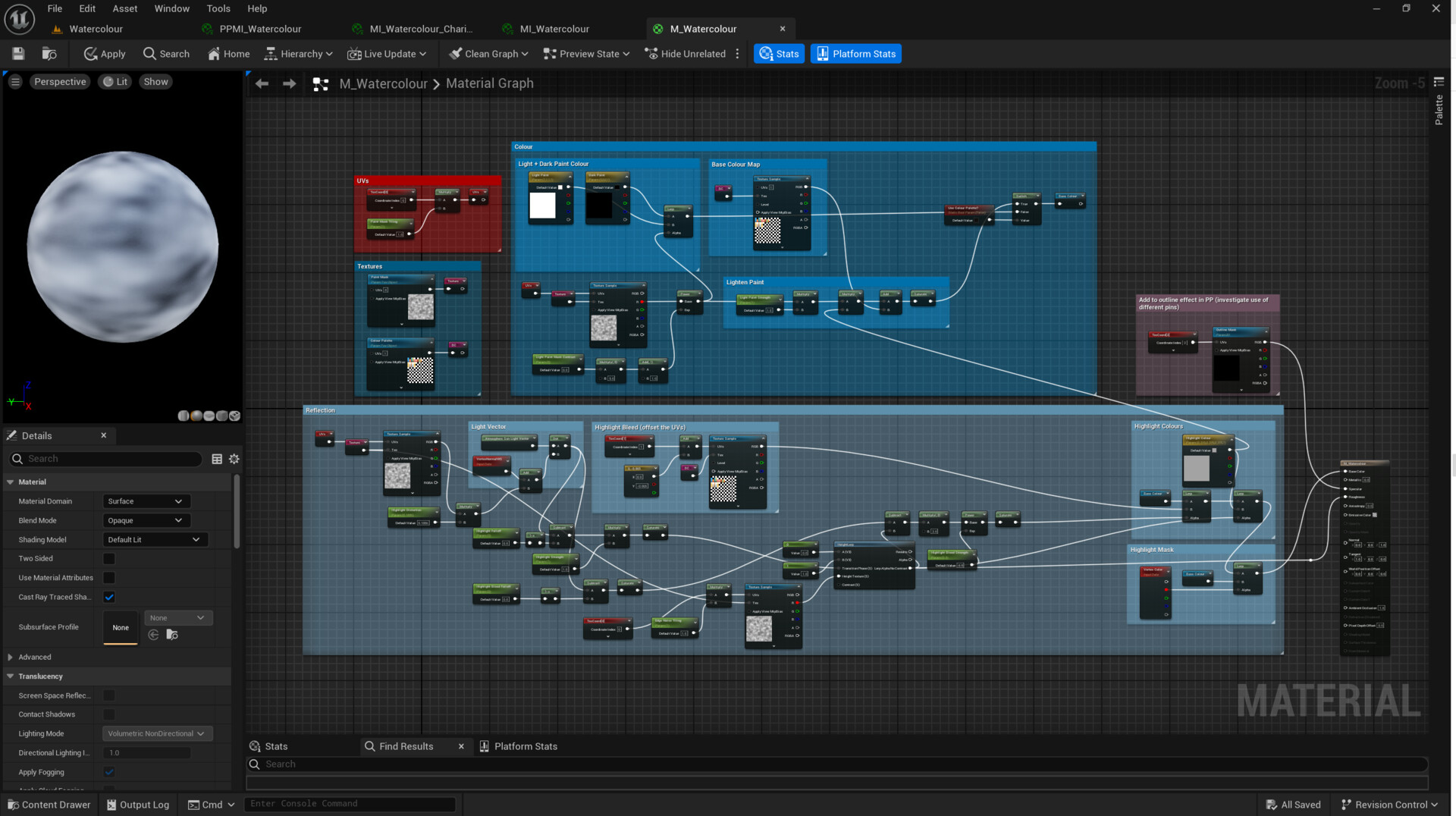Click Browse to Subsurface Profile icon

pos(172,635)
